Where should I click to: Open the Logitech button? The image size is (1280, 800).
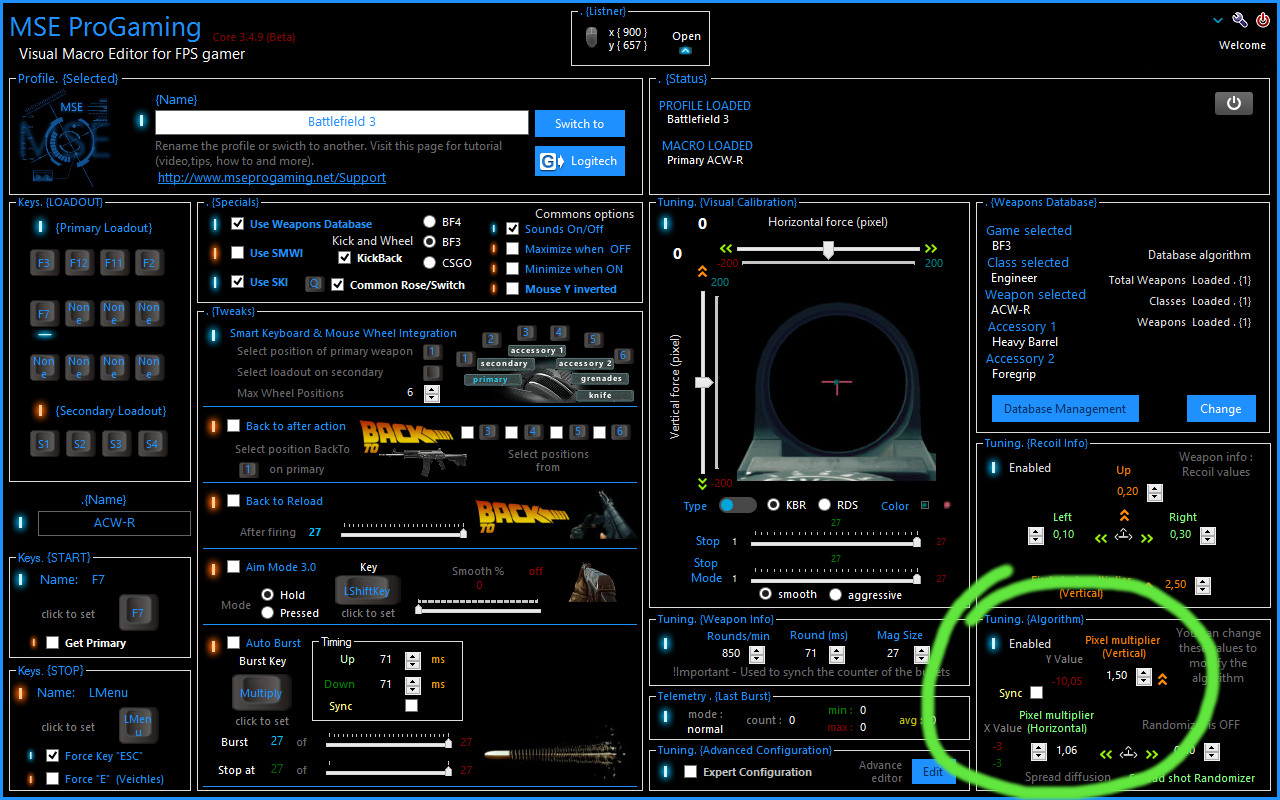tap(580, 161)
